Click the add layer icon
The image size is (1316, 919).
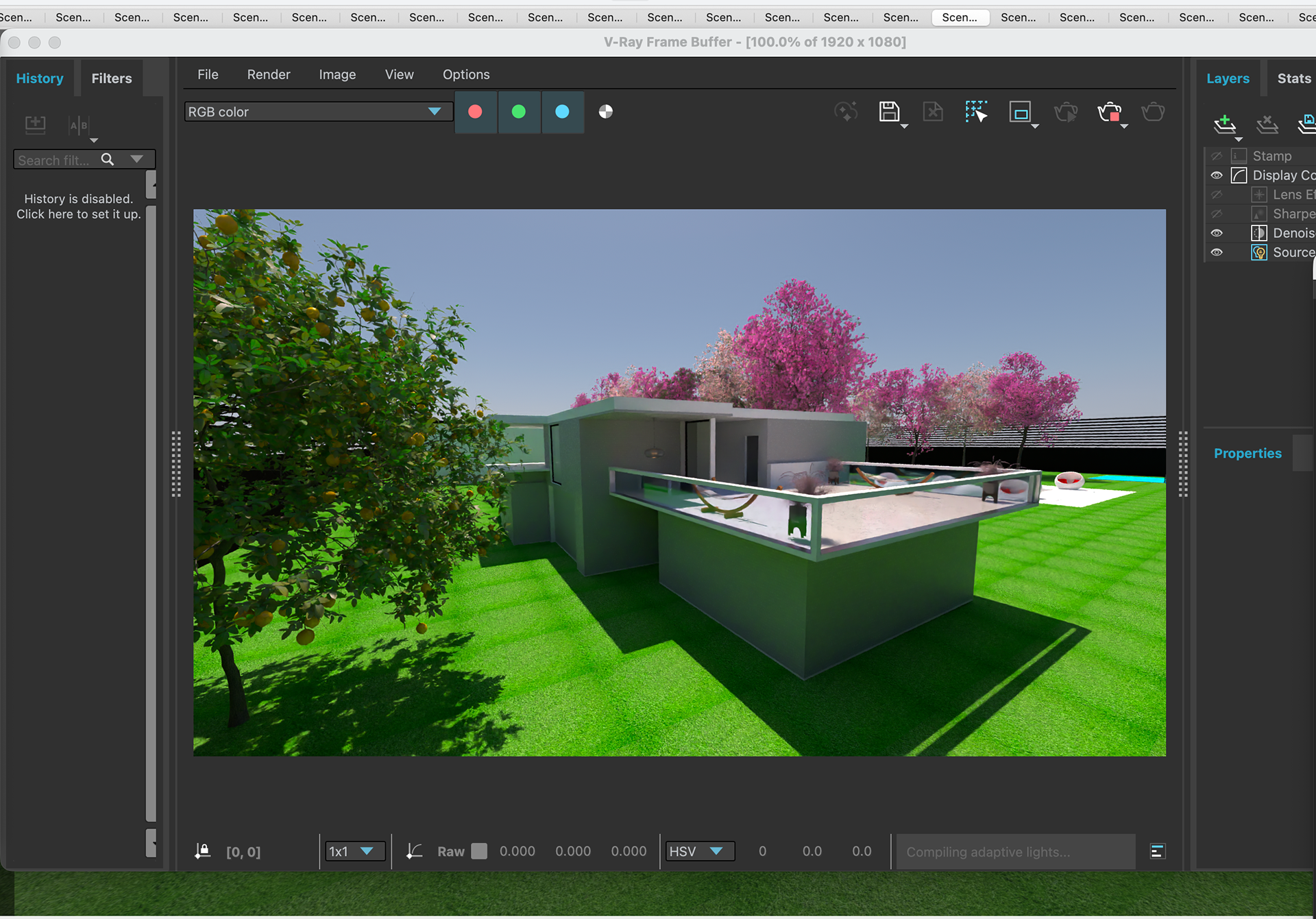(x=1224, y=124)
